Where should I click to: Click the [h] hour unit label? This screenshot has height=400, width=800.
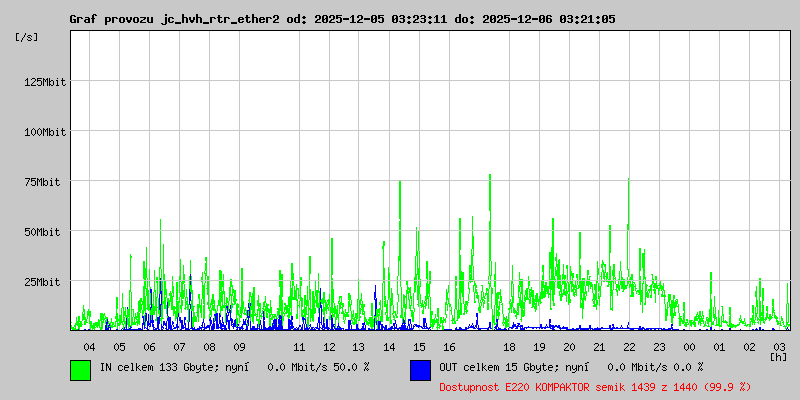tap(778, 356)
